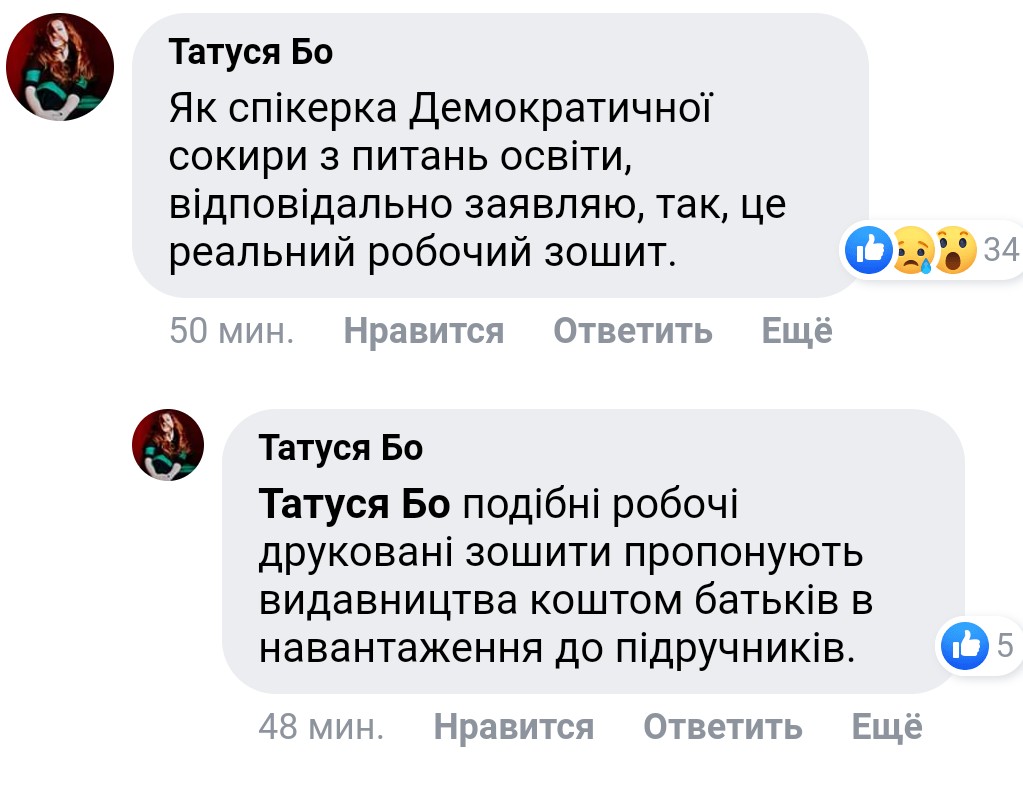This screenshot has width=1023, height=795.
Task: Open the 50 мин. timestamp link
Action: [231, 330]
